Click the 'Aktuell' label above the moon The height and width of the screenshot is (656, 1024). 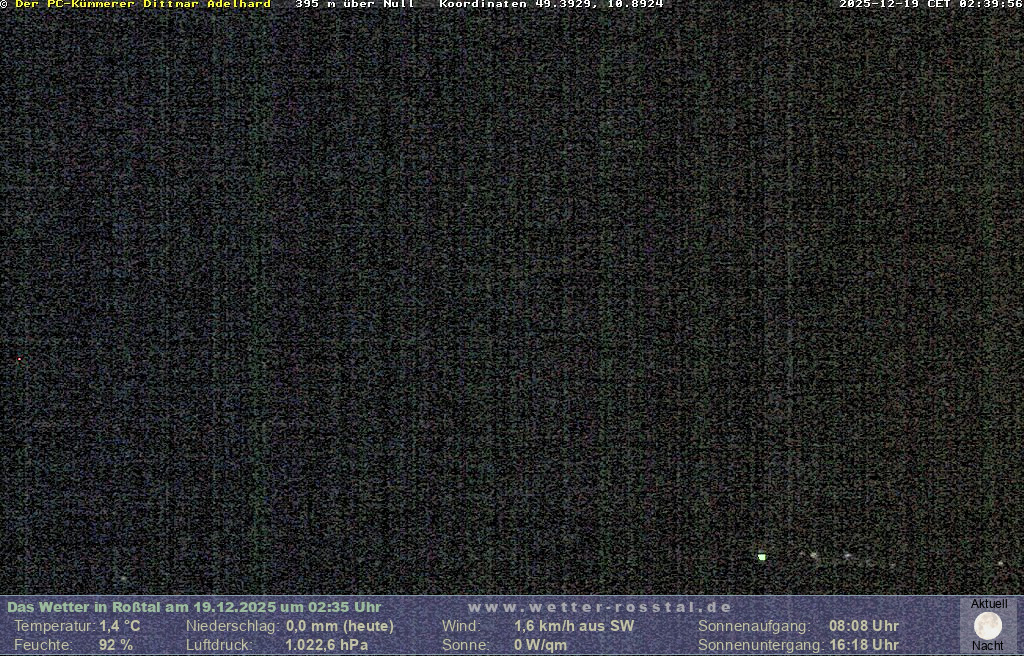point(989,604)
